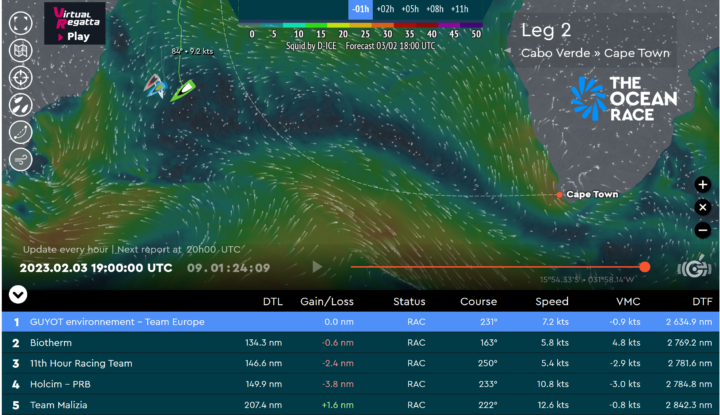Click the VMC column header

tap(628, 302)
